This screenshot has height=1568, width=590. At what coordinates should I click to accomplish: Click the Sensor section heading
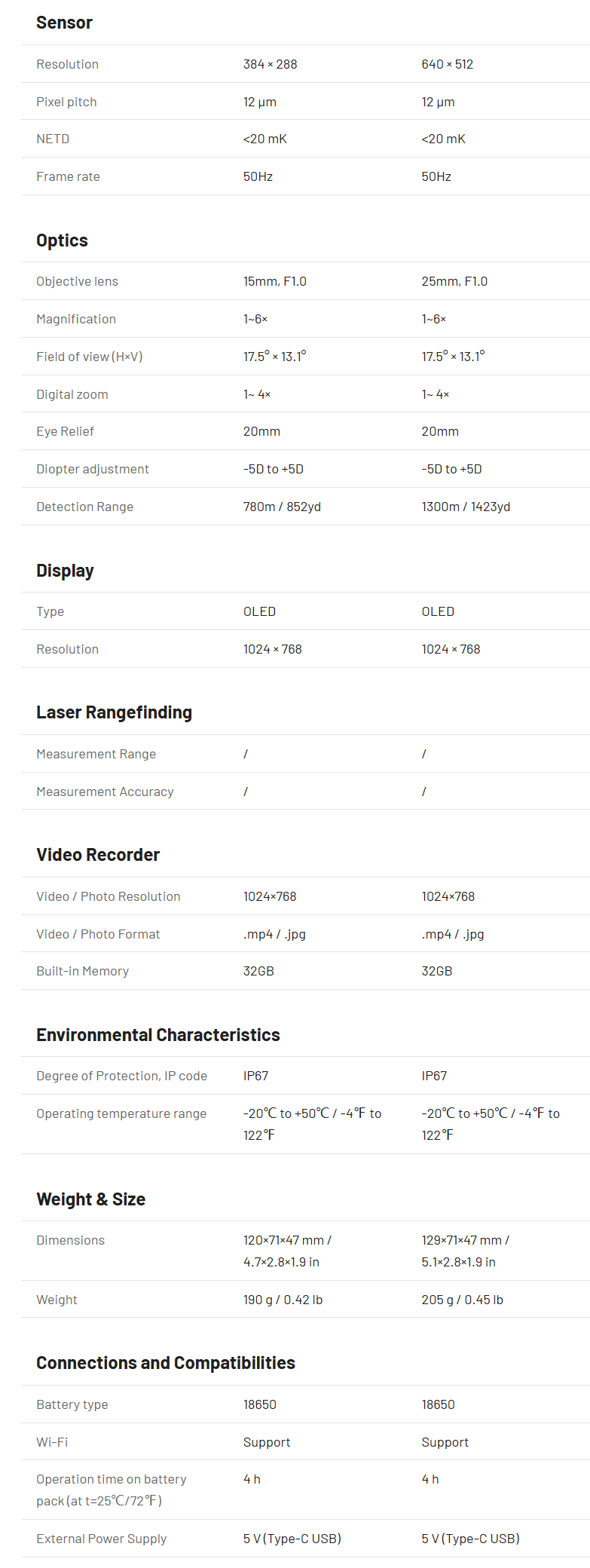tap(64, 23)
